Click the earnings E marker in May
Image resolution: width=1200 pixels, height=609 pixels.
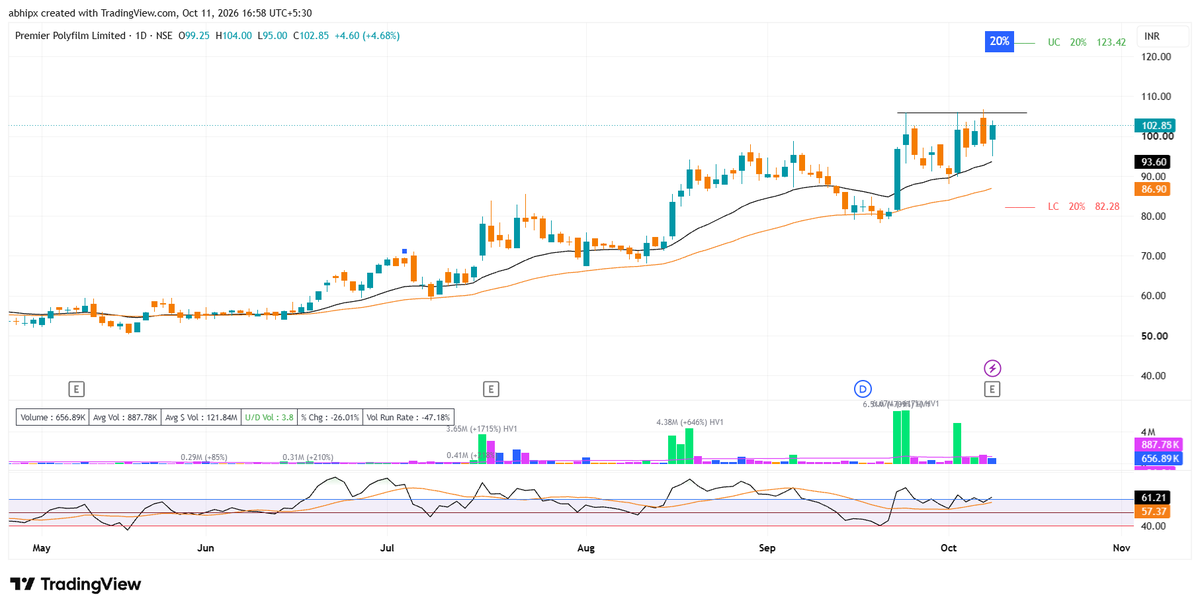(76, 388)
